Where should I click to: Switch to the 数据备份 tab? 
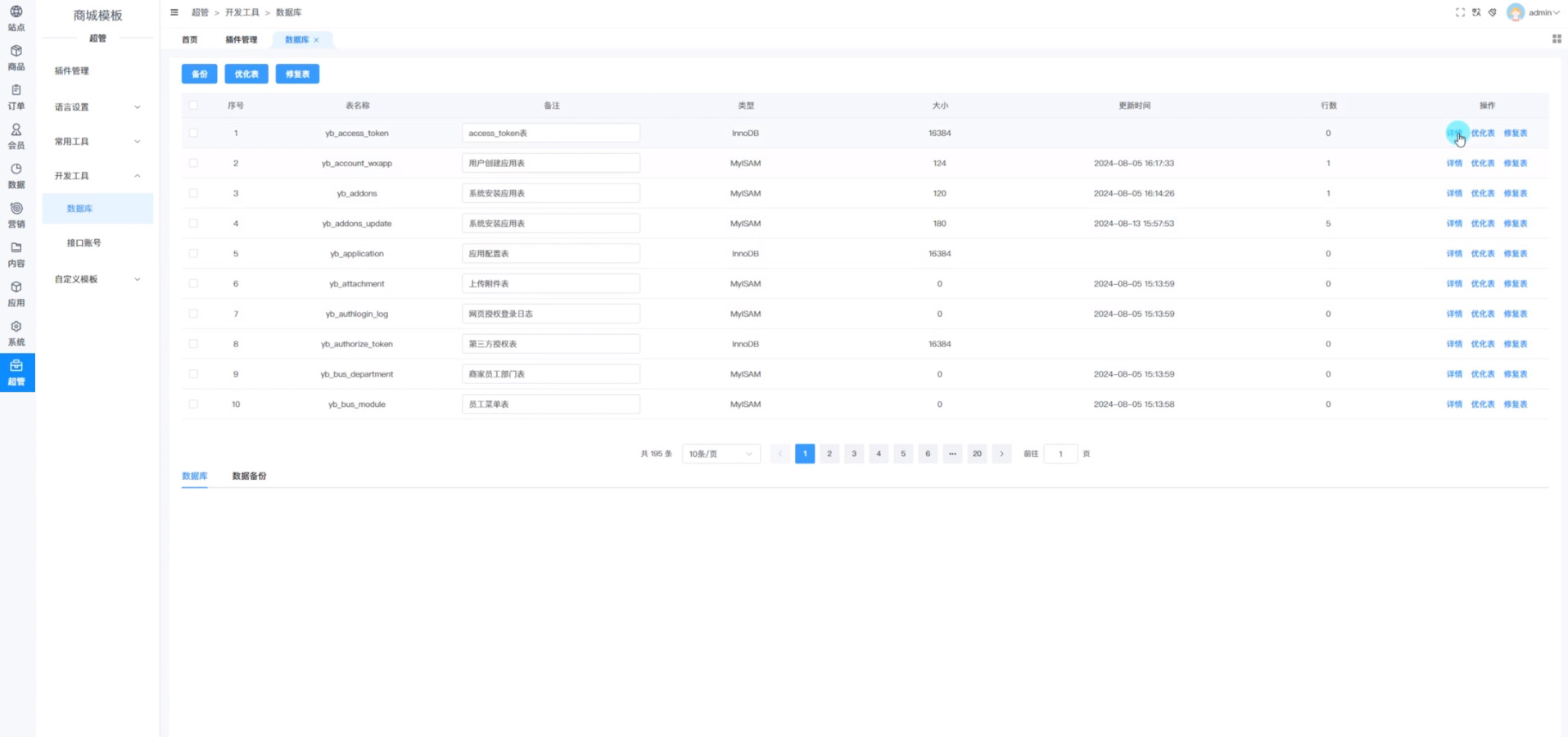click(249, 476)
